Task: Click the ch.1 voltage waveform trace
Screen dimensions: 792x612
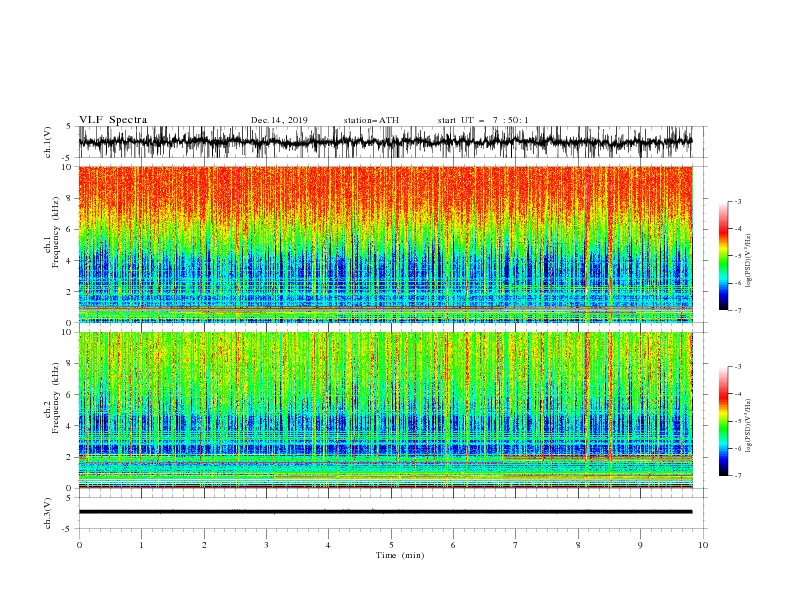Action: coord(385,142)
